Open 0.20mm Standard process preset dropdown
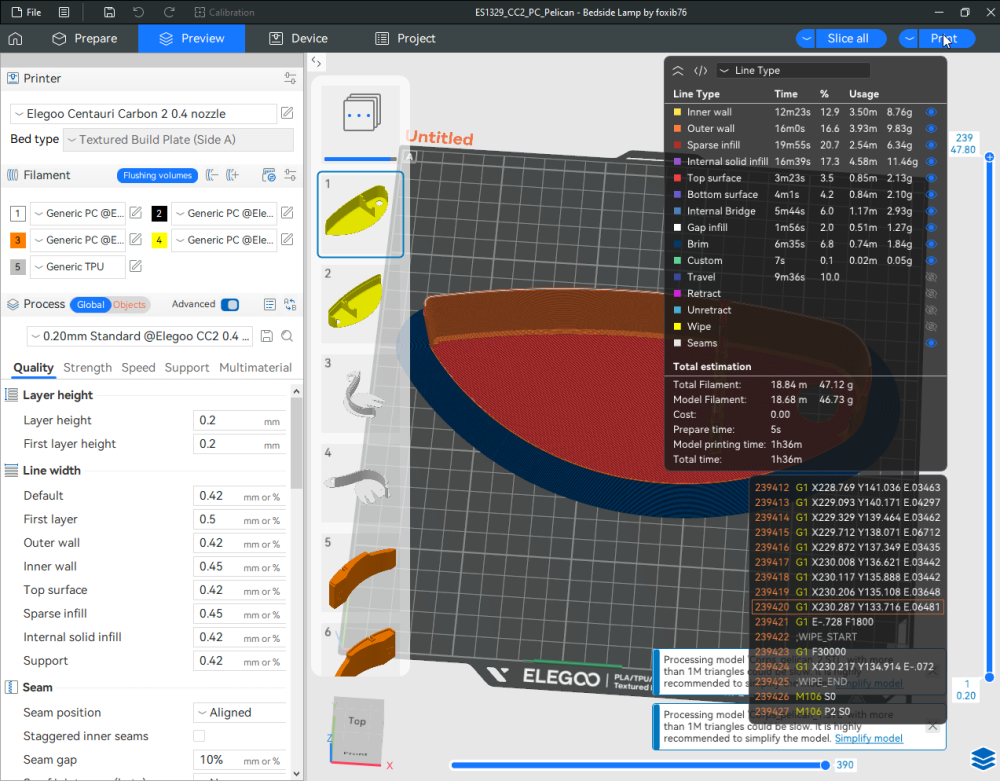This screenshot has height=781, width=1000. 140,336
